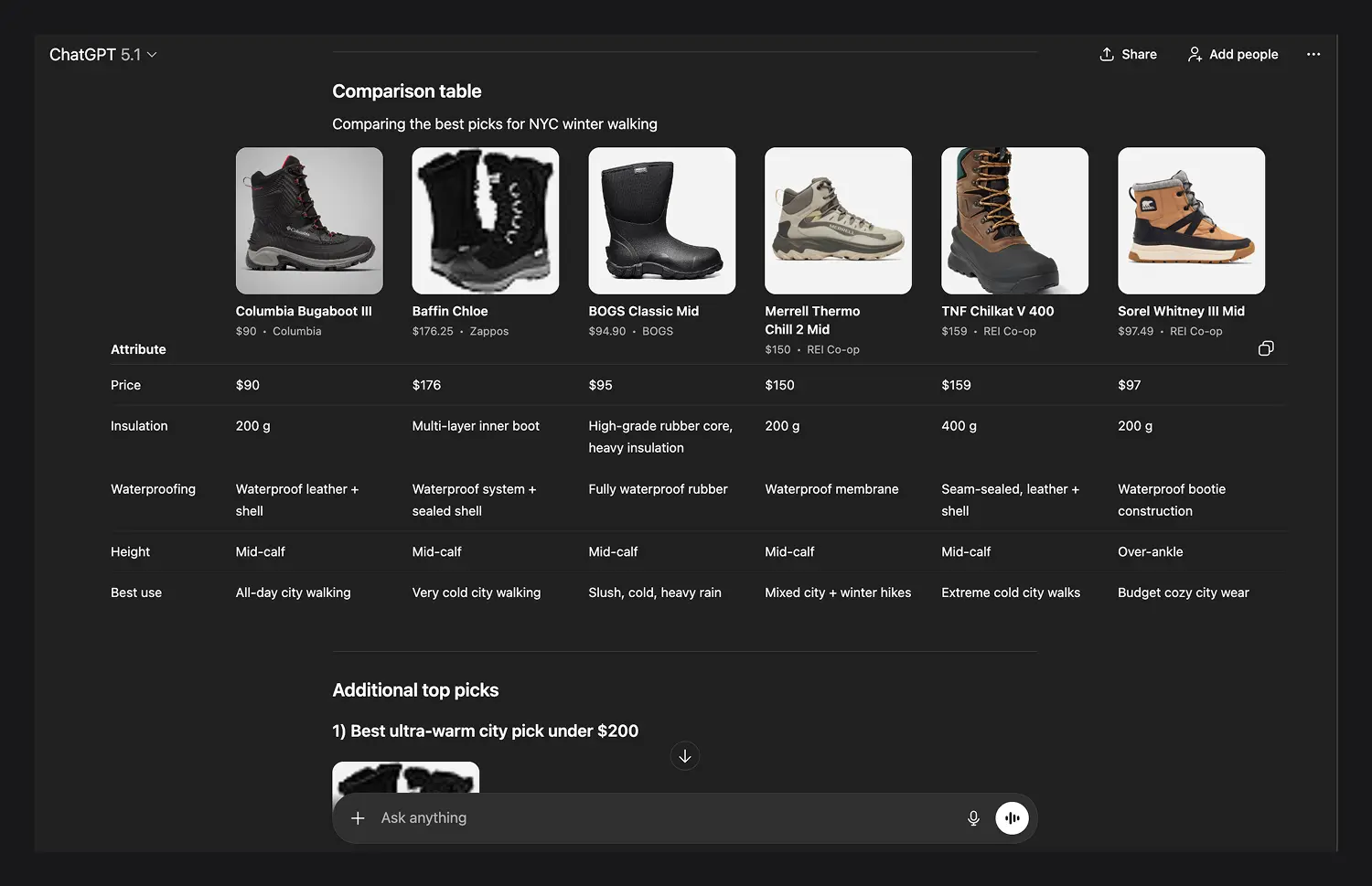The image size is (1372, 886).
Task: Click the 'Over-ankle' height cell
Action: point(1151,552)
